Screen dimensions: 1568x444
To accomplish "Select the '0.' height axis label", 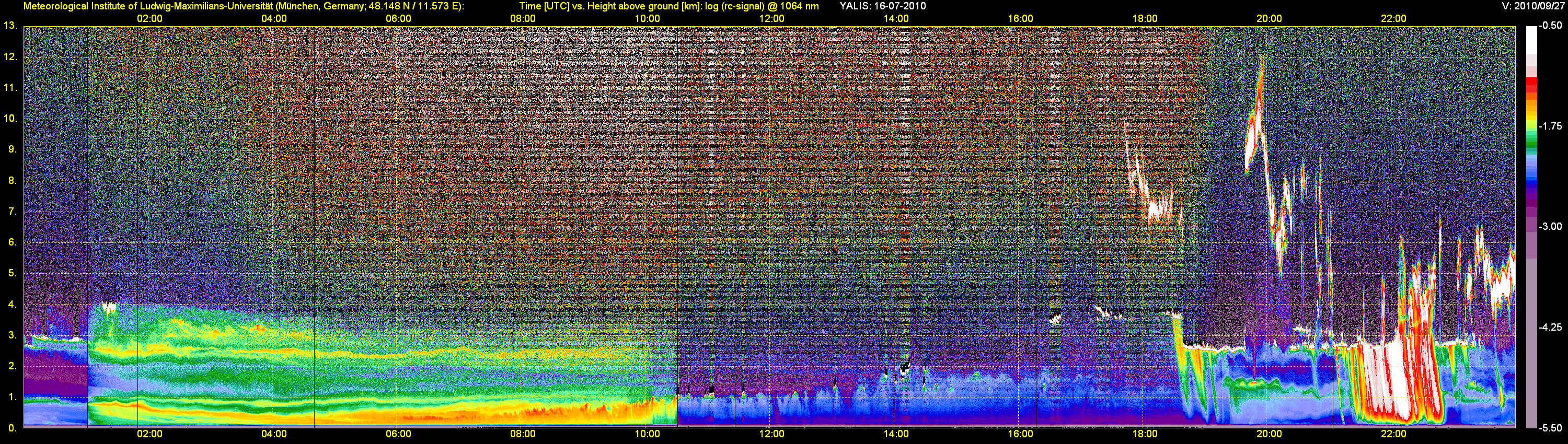I will coord(13,428).
